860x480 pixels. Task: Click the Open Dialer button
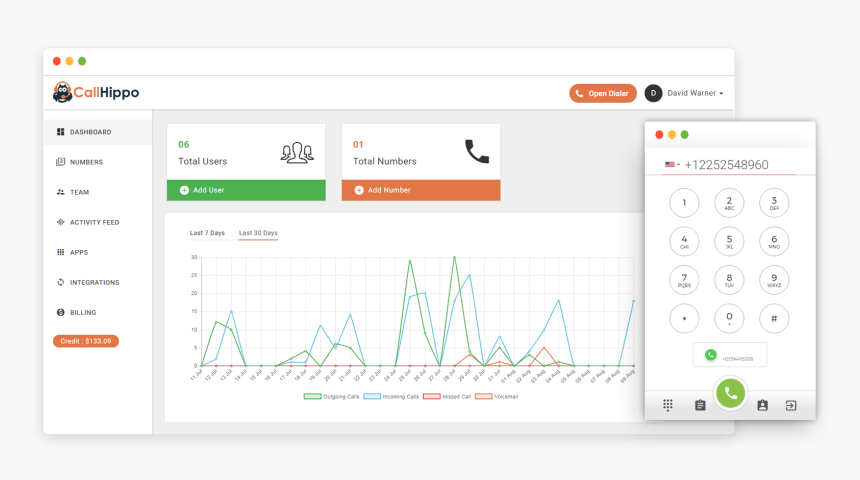click(x=603, y=93)
